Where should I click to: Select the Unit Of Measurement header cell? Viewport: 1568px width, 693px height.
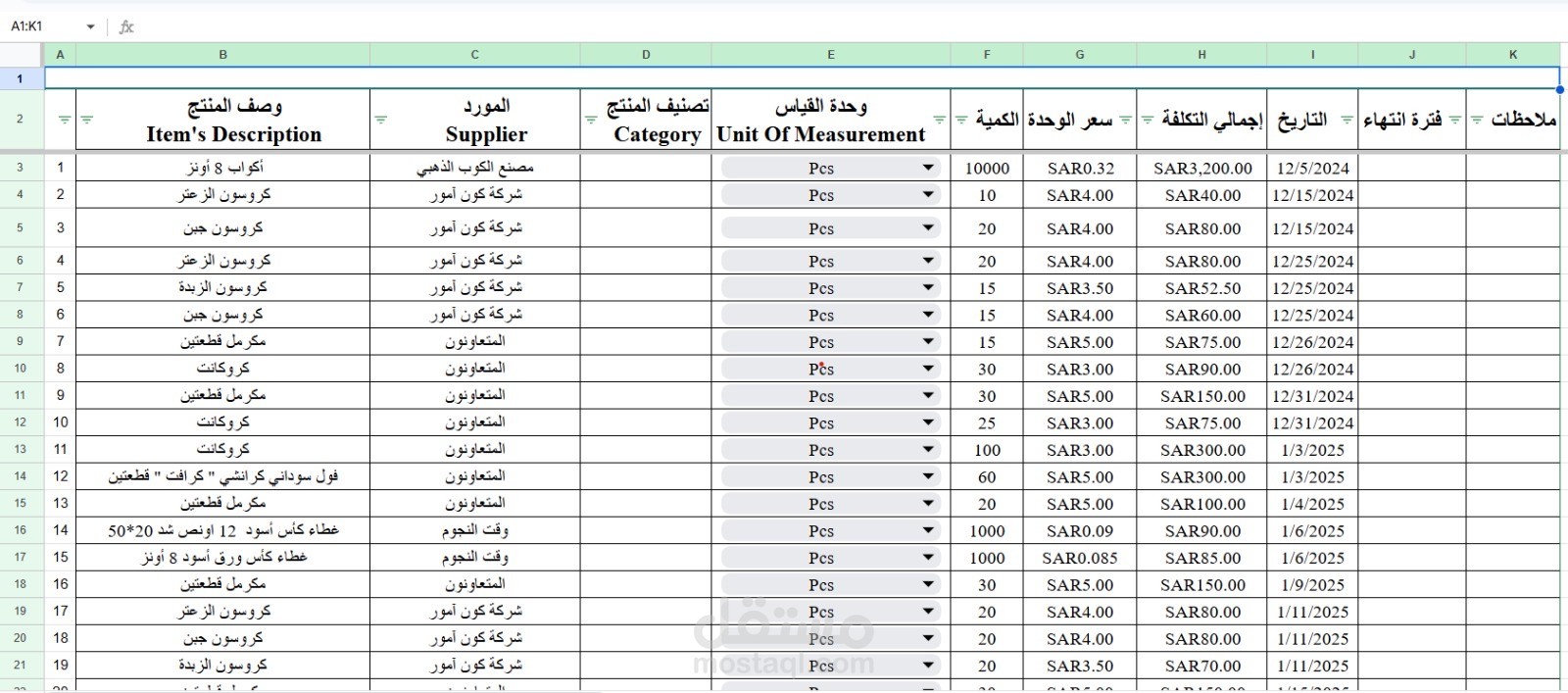tap(831, 120)
